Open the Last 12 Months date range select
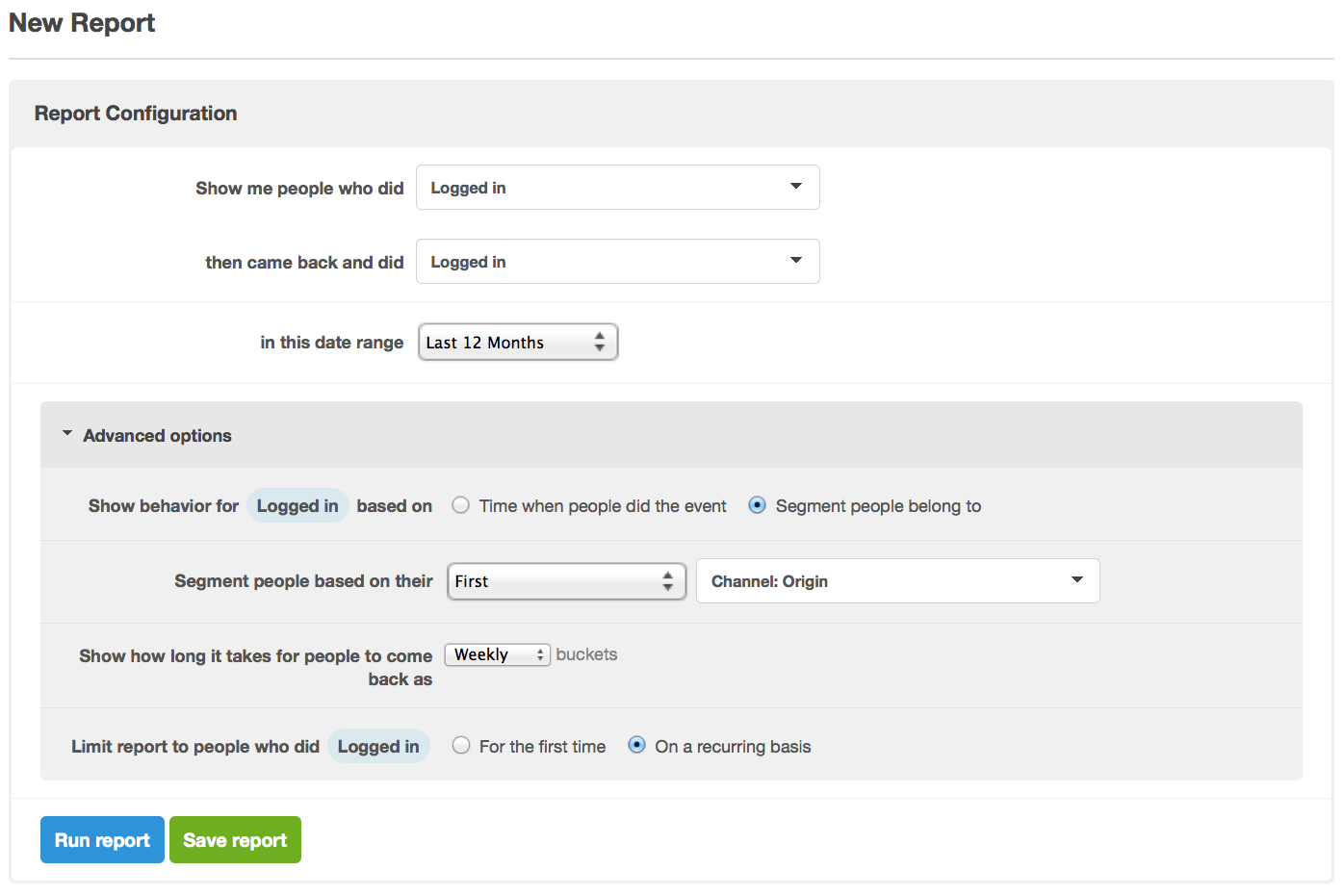This screenshot has width=1344, height=896. point(517,343)
